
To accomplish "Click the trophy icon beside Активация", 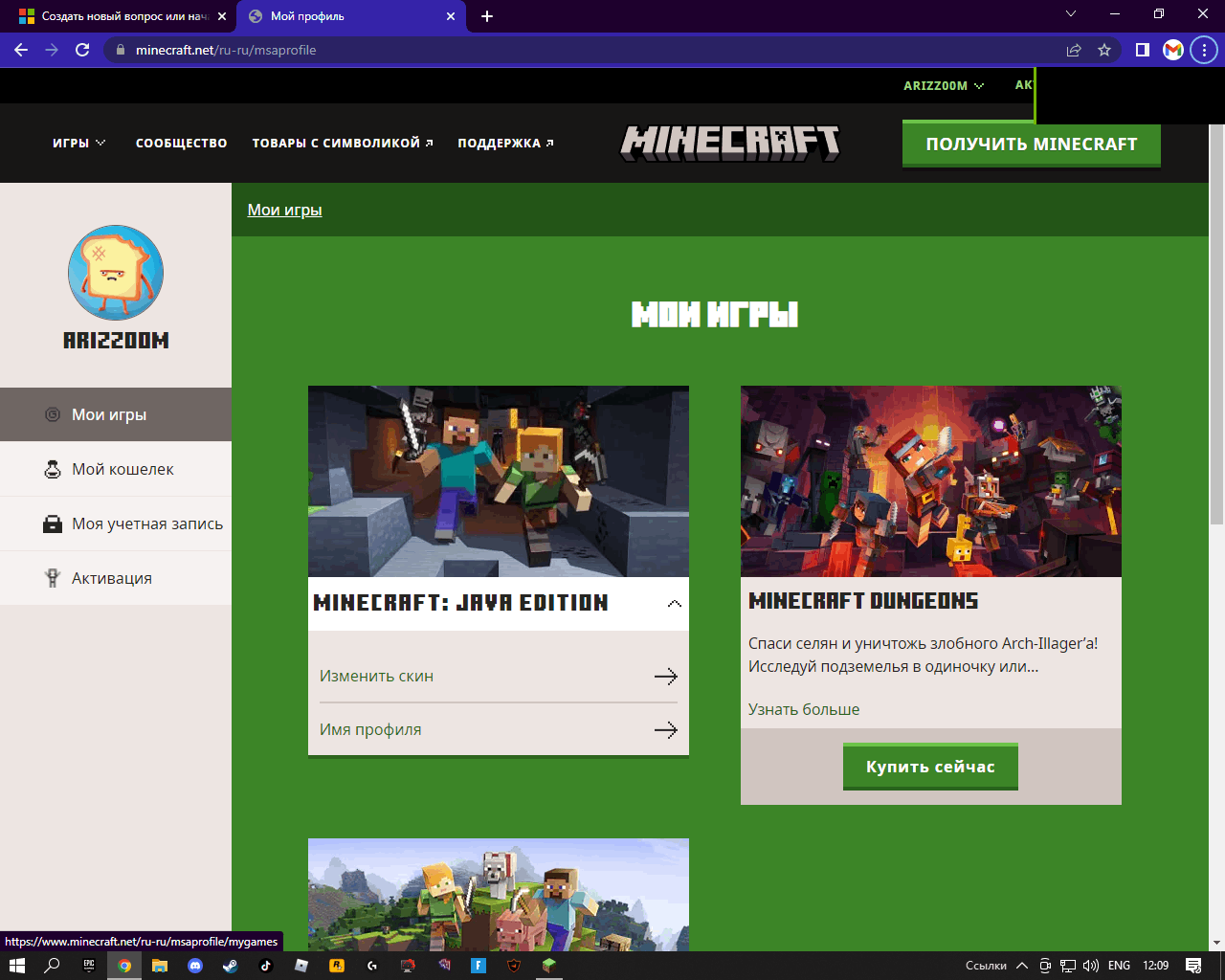I will pyautogui.click(x=53, y=578).
